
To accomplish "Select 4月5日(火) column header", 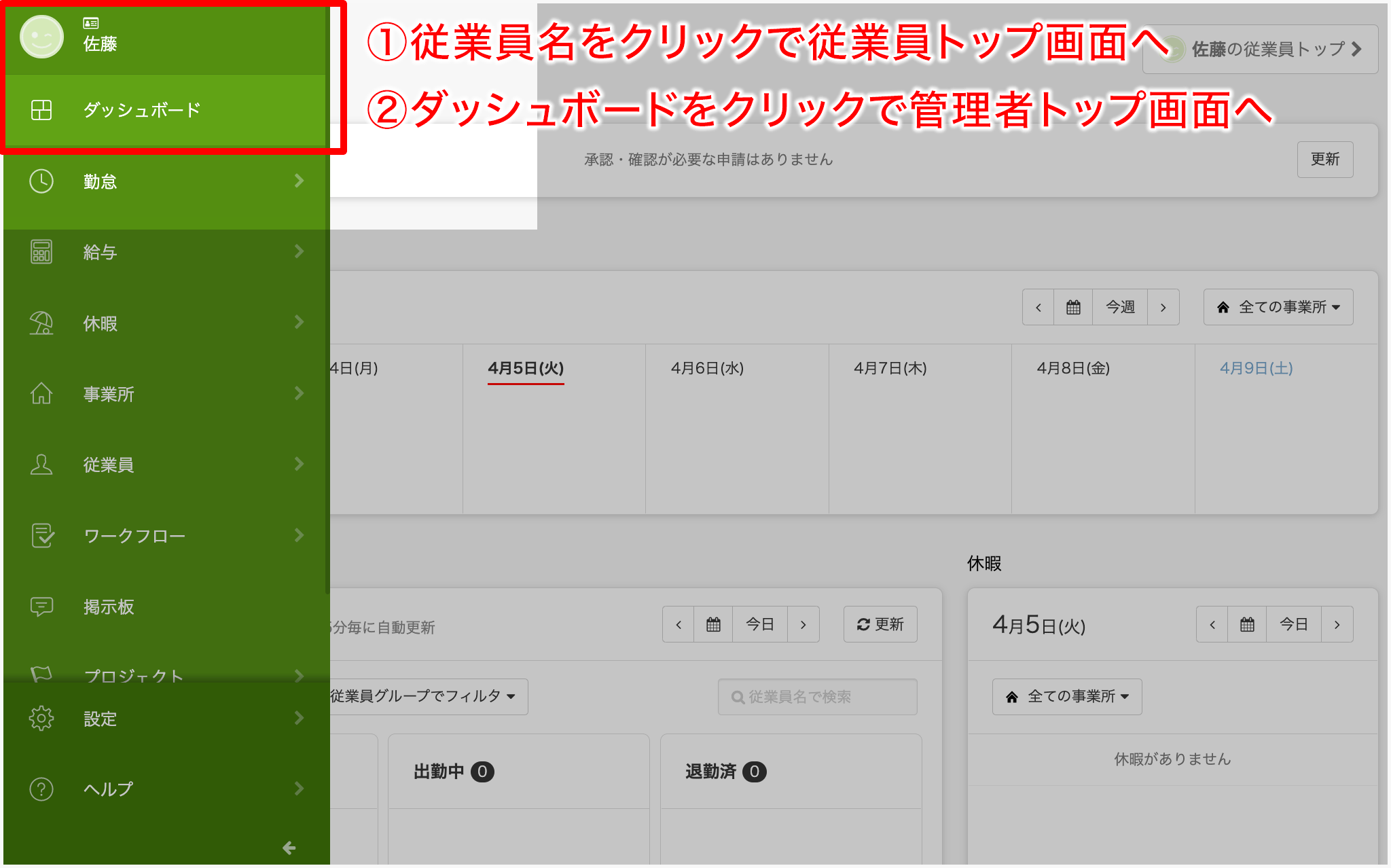I will point(526,368).
